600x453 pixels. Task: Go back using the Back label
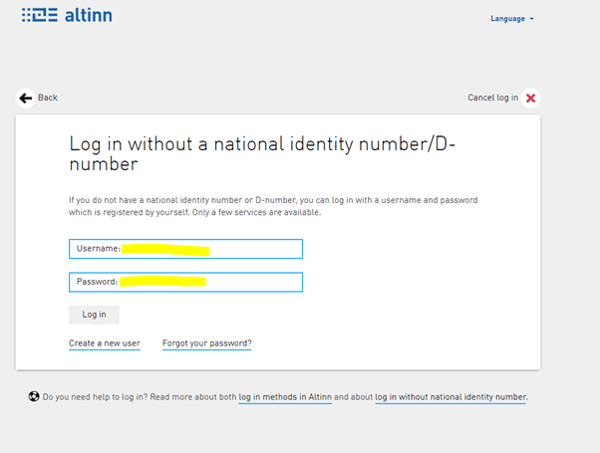(47, 98)
